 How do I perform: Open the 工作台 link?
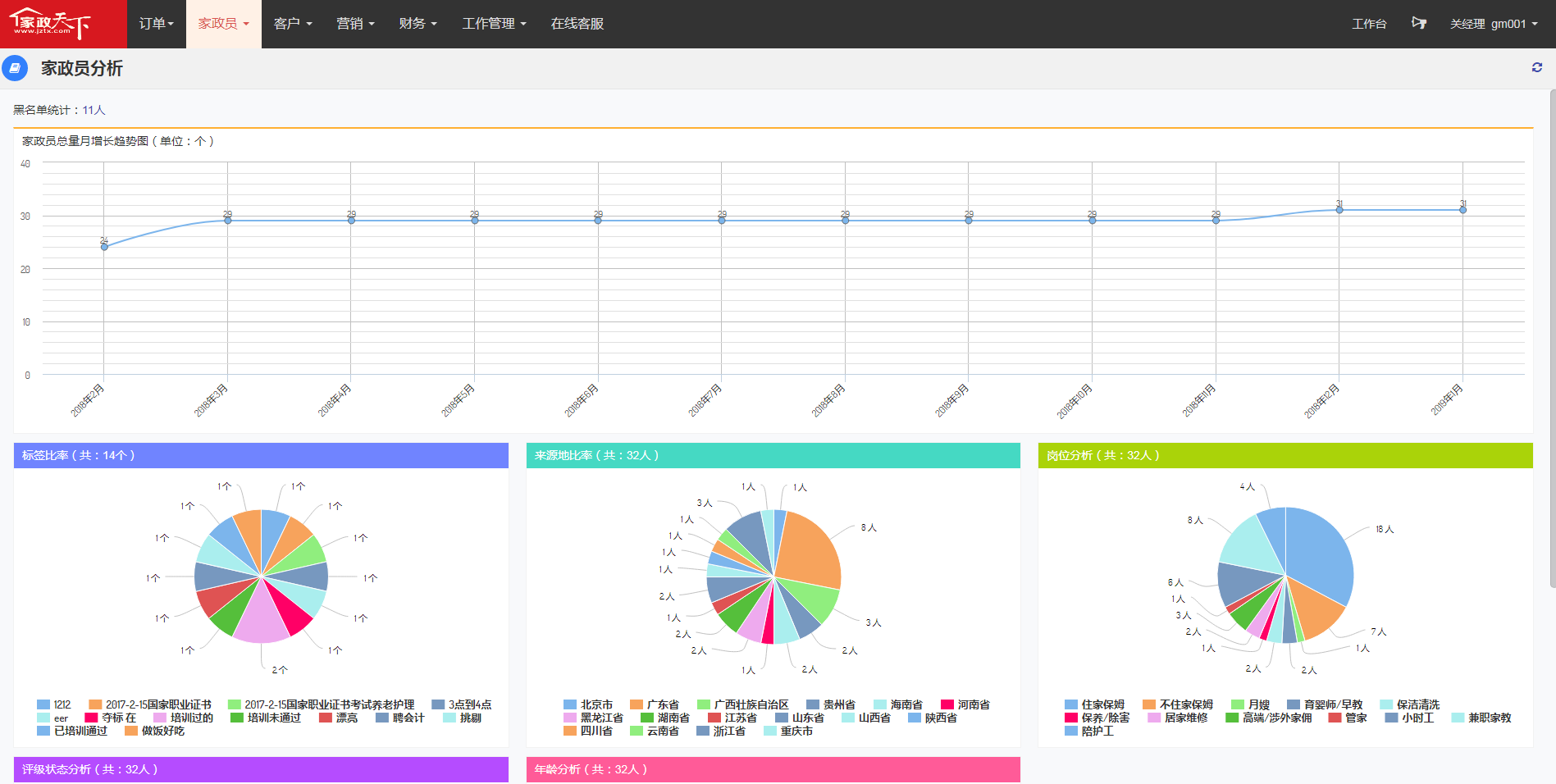tap(1369, 24)
